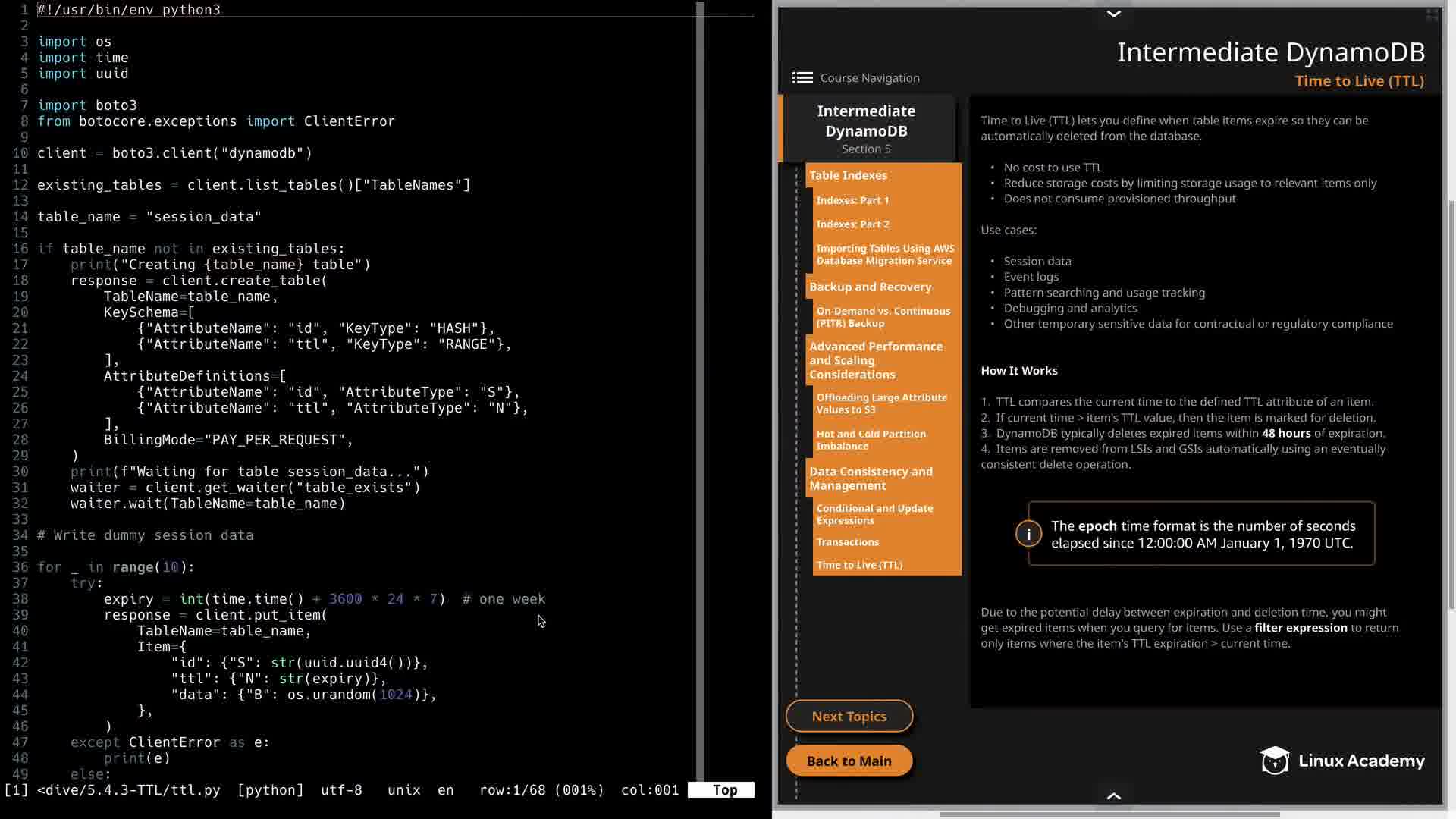This screenshot has height=819, width=1456.
Task: Click the horizontal scrollbar below course panel
Action: click(x=1109, y=814)
